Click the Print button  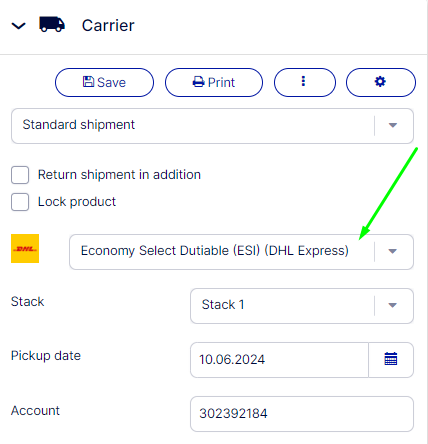(x=214, y=82)
